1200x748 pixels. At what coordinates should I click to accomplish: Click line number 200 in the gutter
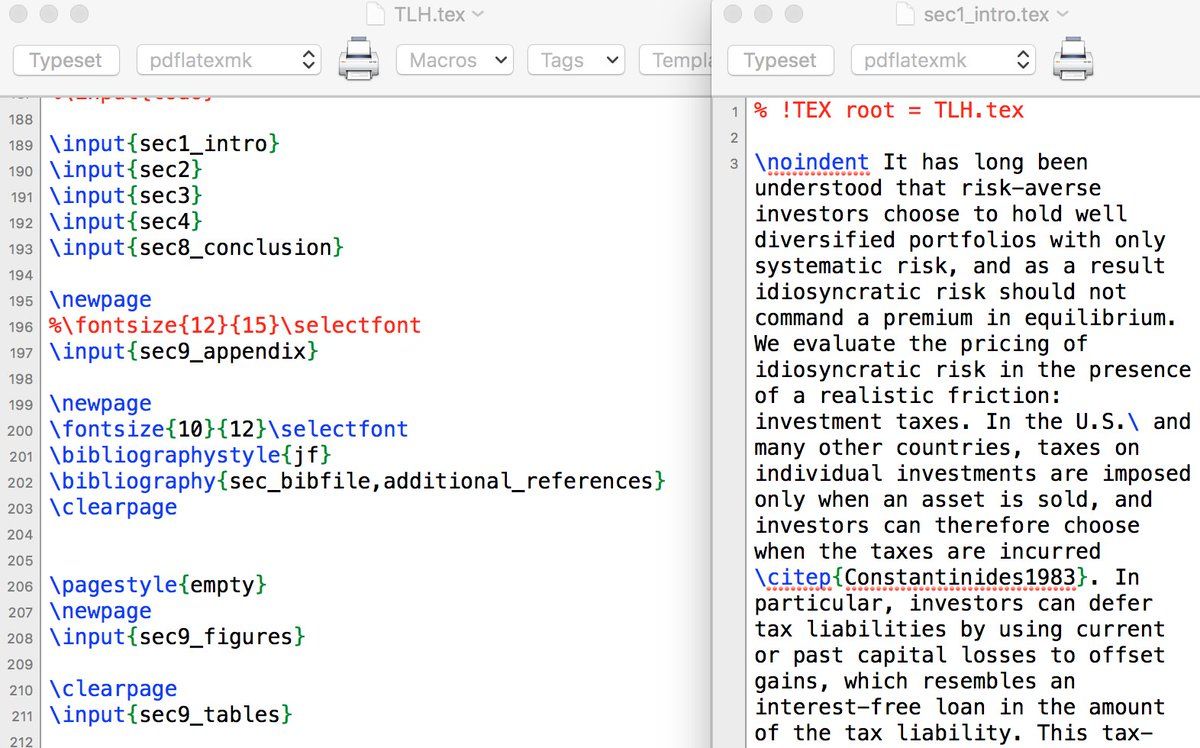(19, 428)
